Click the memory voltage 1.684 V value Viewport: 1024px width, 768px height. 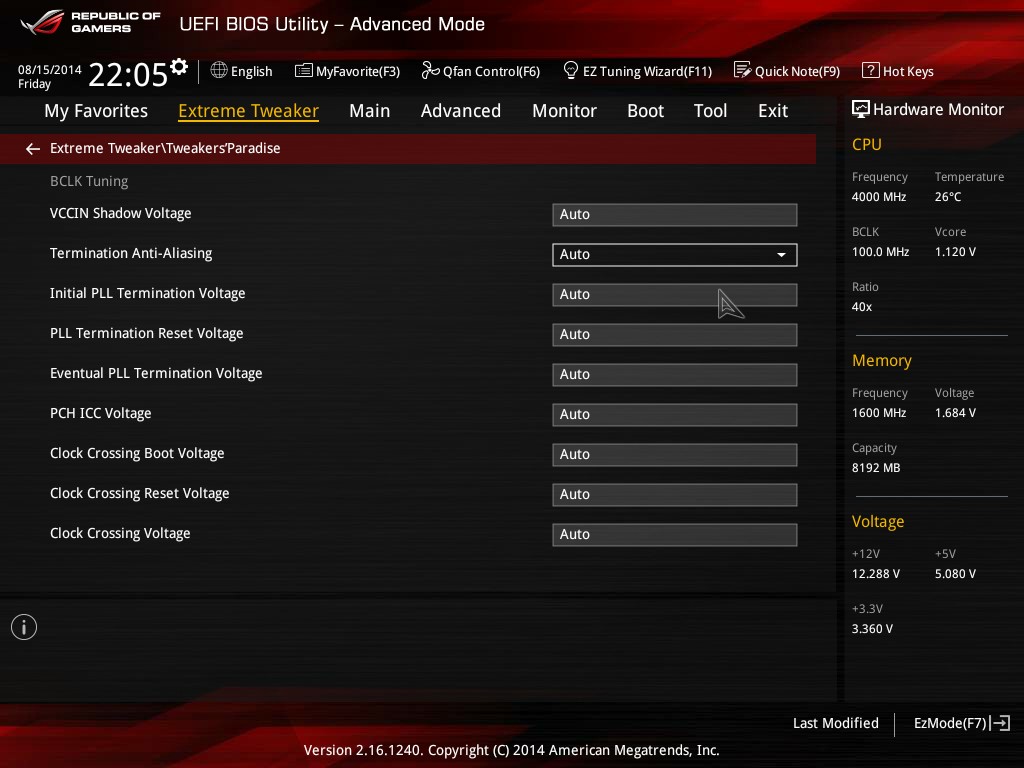point(955,413)
